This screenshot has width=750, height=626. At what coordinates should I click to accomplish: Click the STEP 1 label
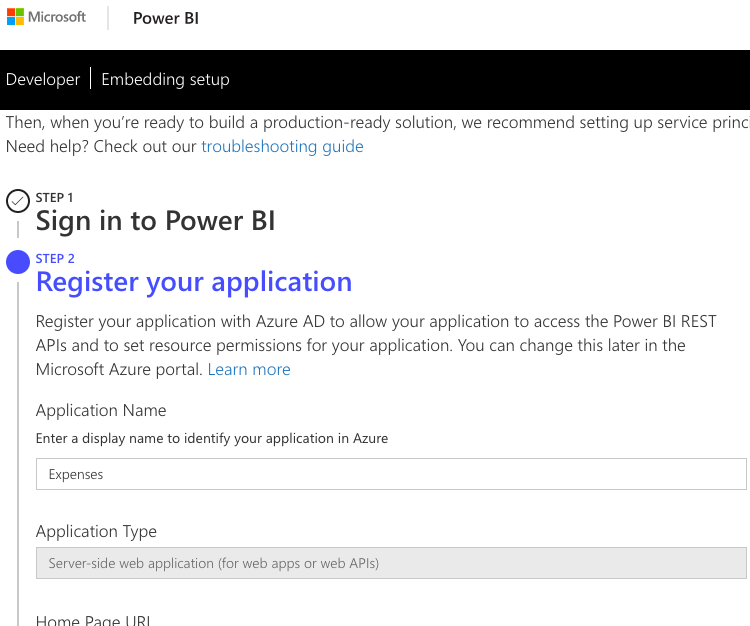(54, 198)
